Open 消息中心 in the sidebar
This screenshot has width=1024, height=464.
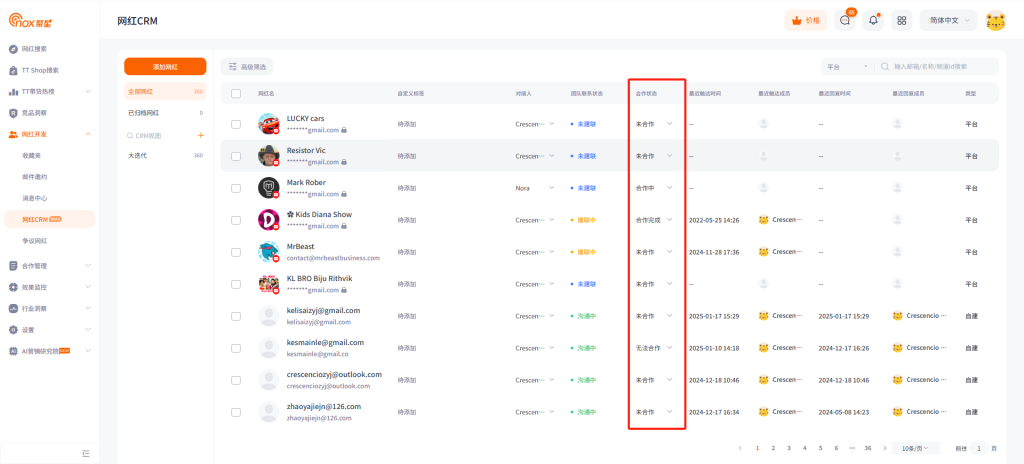pyautogui.click(x=35, y=198)
